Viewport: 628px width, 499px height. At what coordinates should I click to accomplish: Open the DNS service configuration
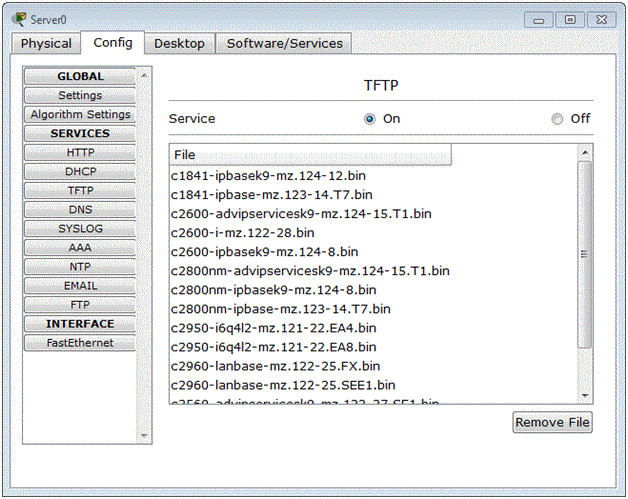[80, 209]
